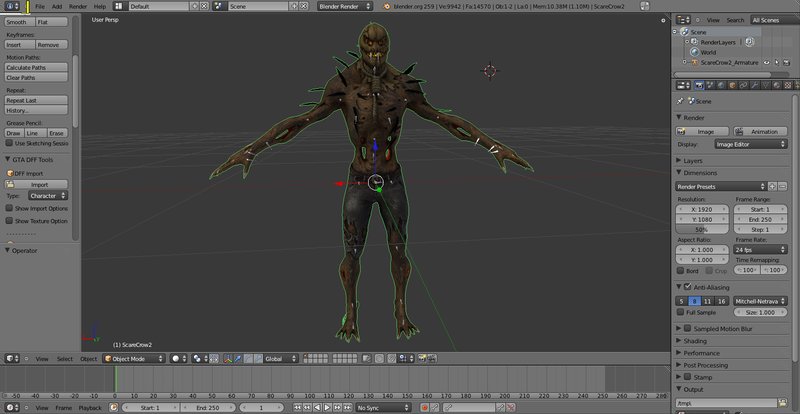This screenshot has height=414, width=800.
Task: Add a new scene with plus icon
Action: pyautogui.click(x=294, y=6)
